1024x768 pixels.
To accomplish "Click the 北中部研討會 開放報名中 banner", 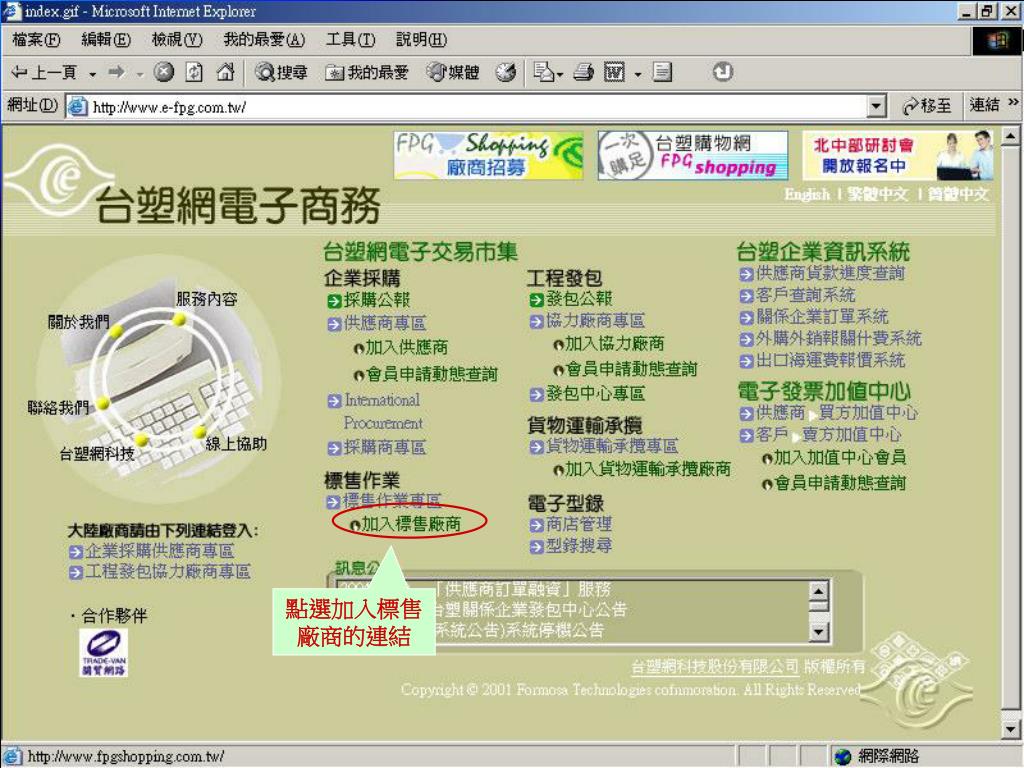I will coord(898,155).
